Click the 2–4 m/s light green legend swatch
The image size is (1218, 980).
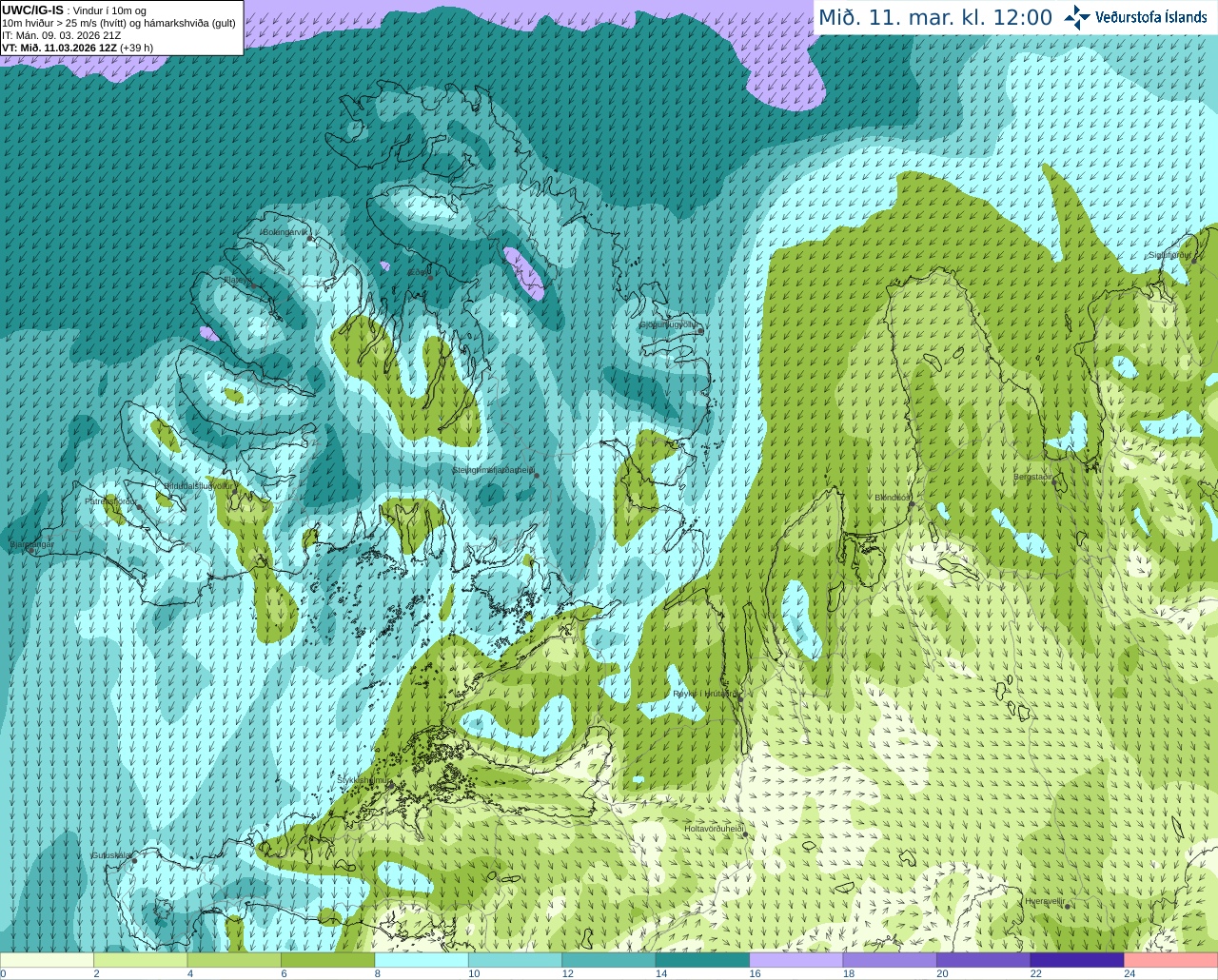coord(141,960)
